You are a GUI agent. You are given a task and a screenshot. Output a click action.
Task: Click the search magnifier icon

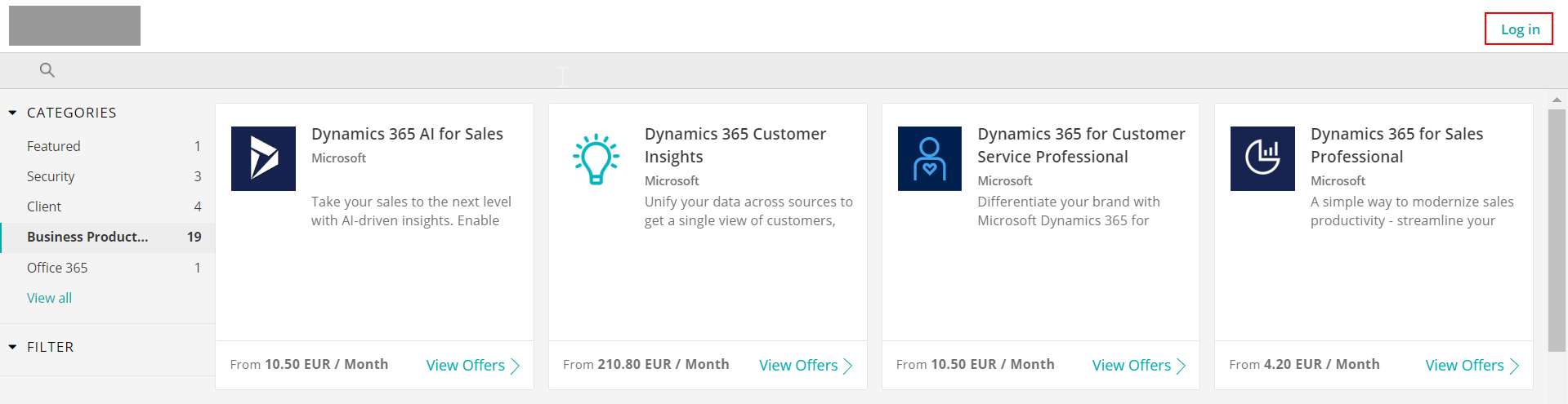click(x=47, y=70)
